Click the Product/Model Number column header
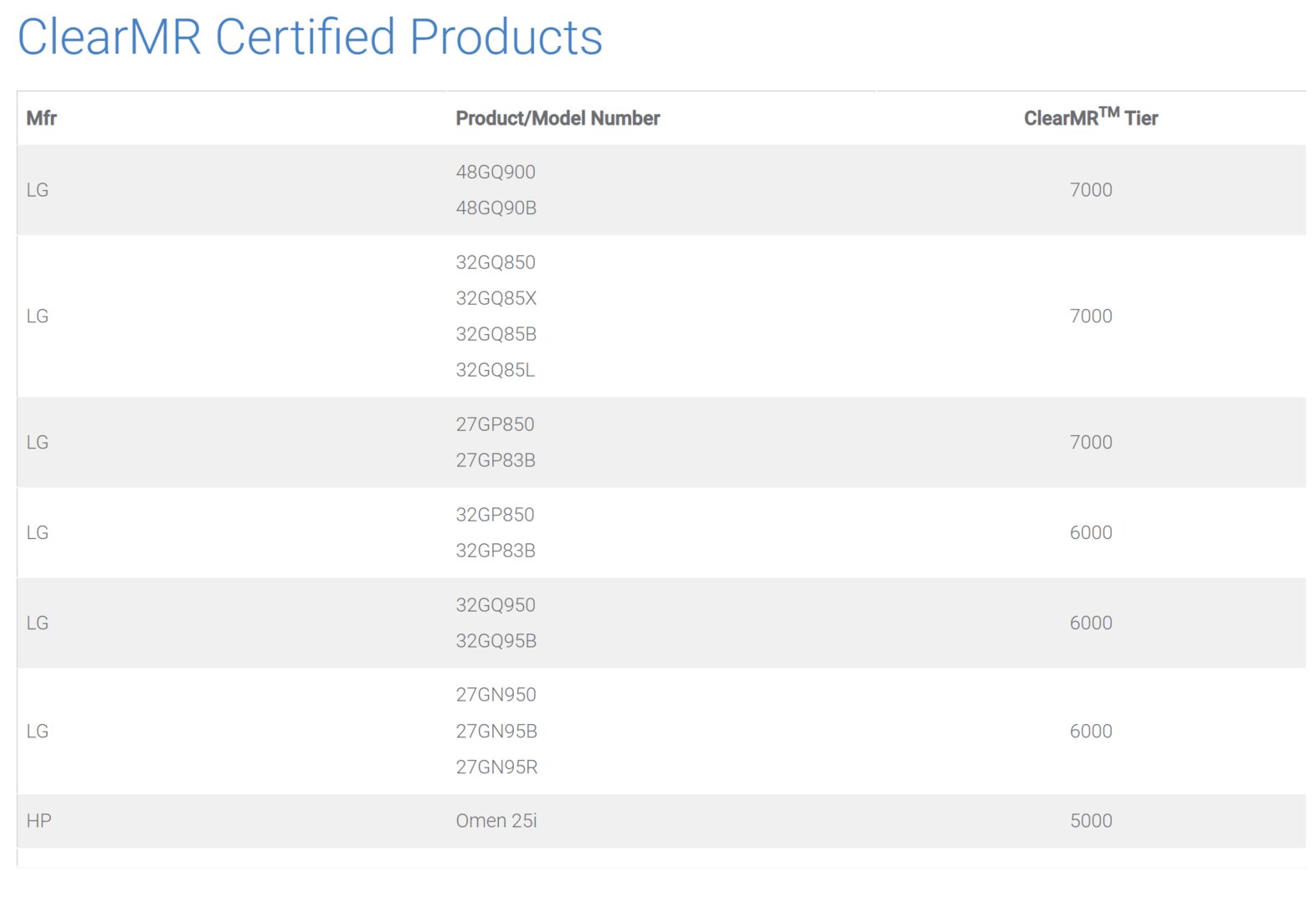The width and height of the screenshot is (1316, 904). 558,118
